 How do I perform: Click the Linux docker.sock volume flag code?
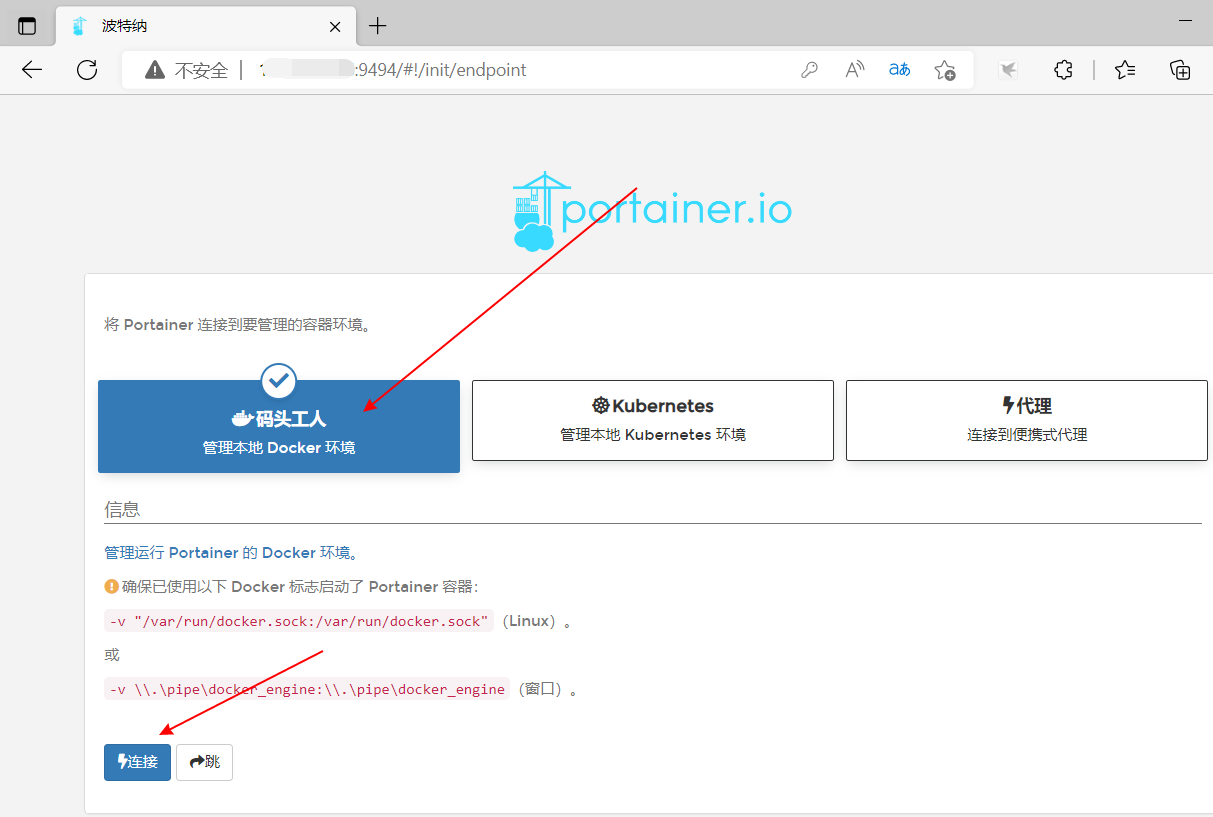[x=299, y=621]
